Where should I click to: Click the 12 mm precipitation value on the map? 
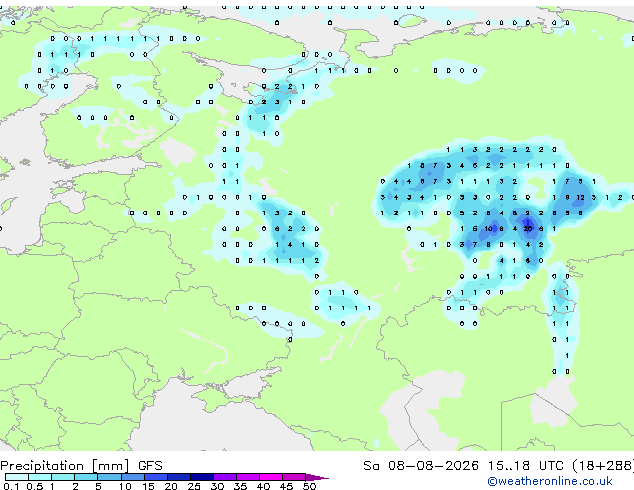(580, 197)
